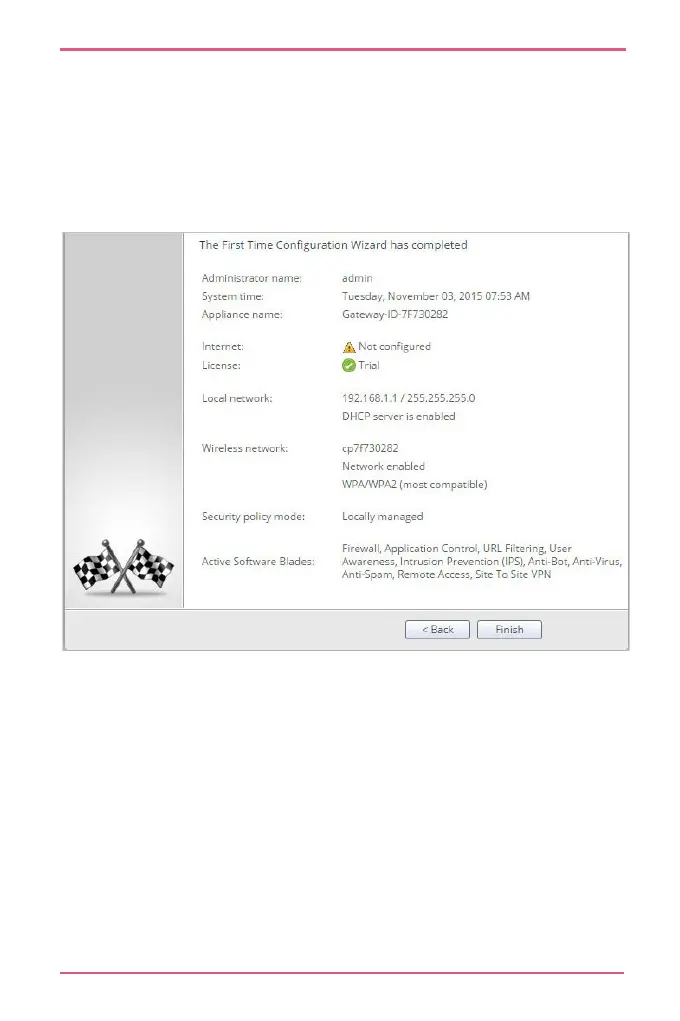Click the Gateway-ID-7F730282 appliance name
Image resolution: width=680 pixels, height=1021 pixels.
[395, 314]
